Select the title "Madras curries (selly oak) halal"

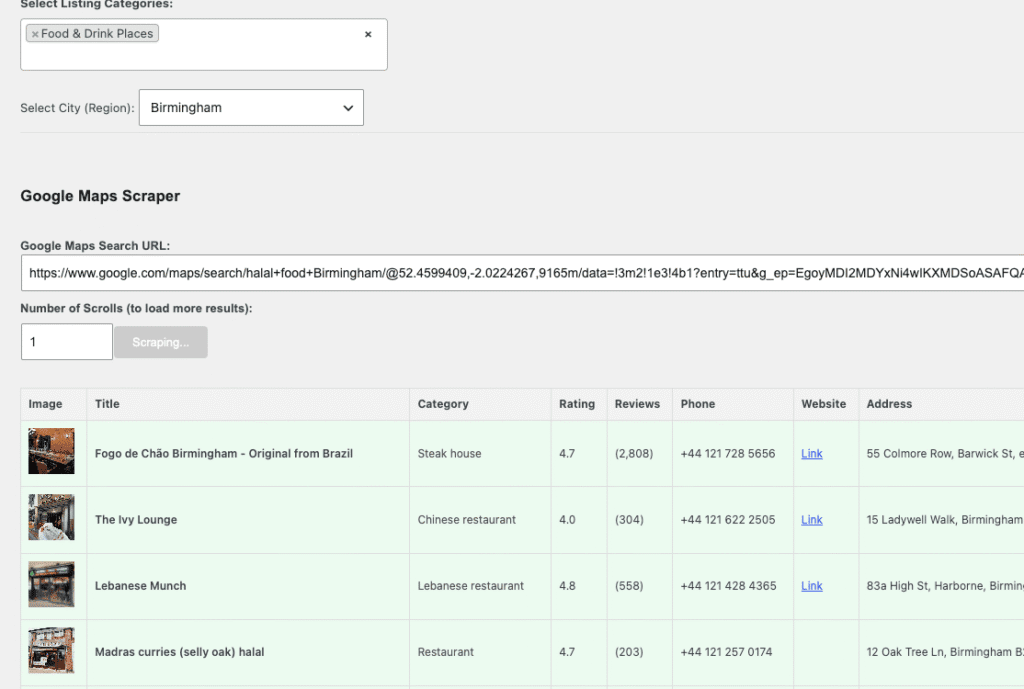(180, 652)
